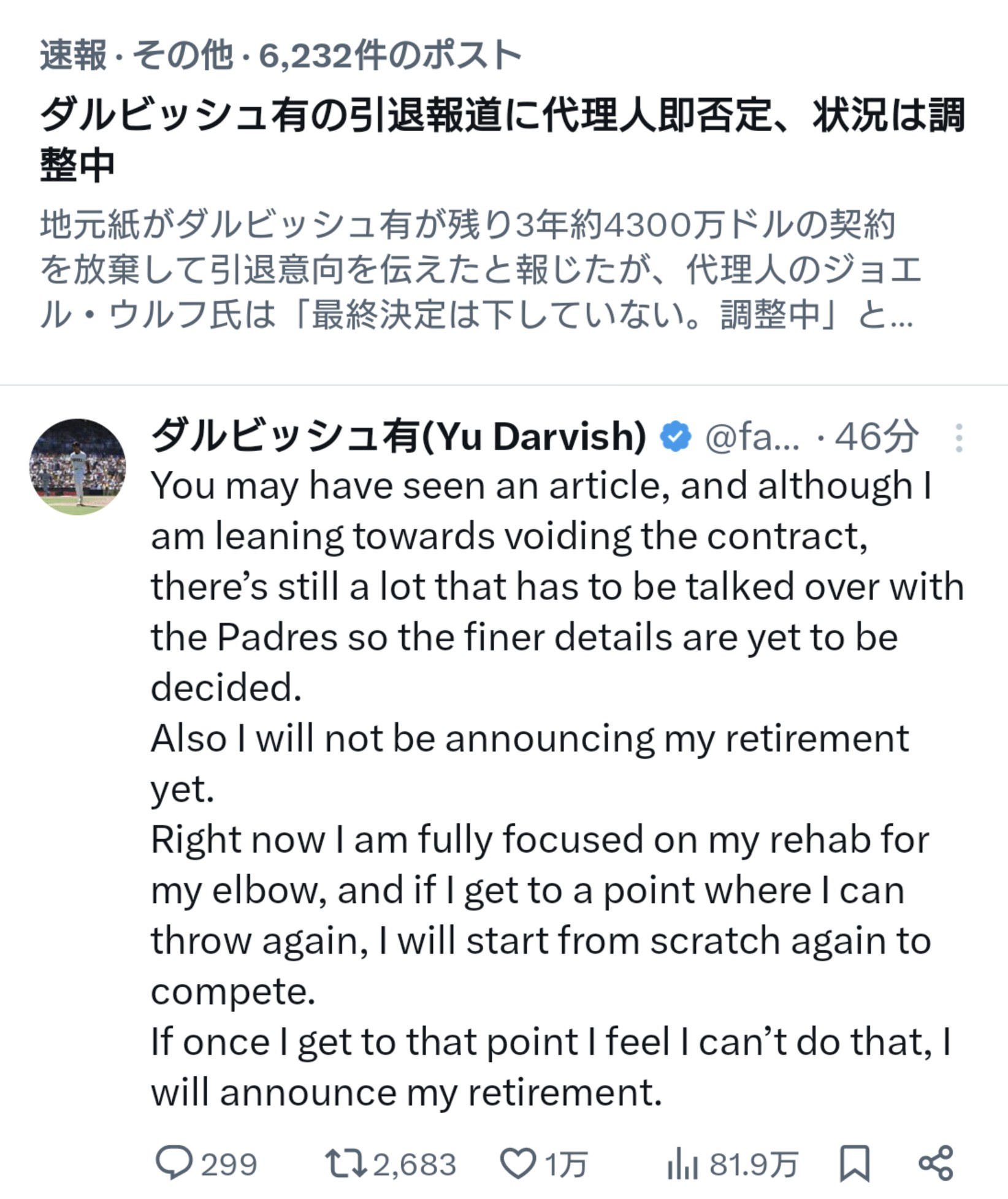Bookmark this Yu Darvish post
Image resolution: width=1008 pixels, height=1199 pixels.
(x=854, y=1163)
